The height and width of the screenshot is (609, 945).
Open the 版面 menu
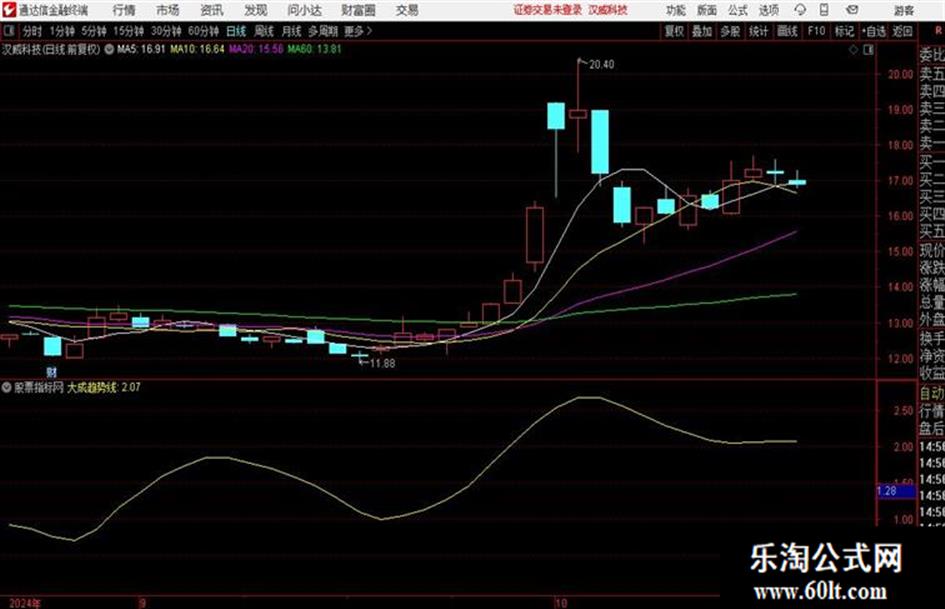pyautogui.click(x=706, y=10)
